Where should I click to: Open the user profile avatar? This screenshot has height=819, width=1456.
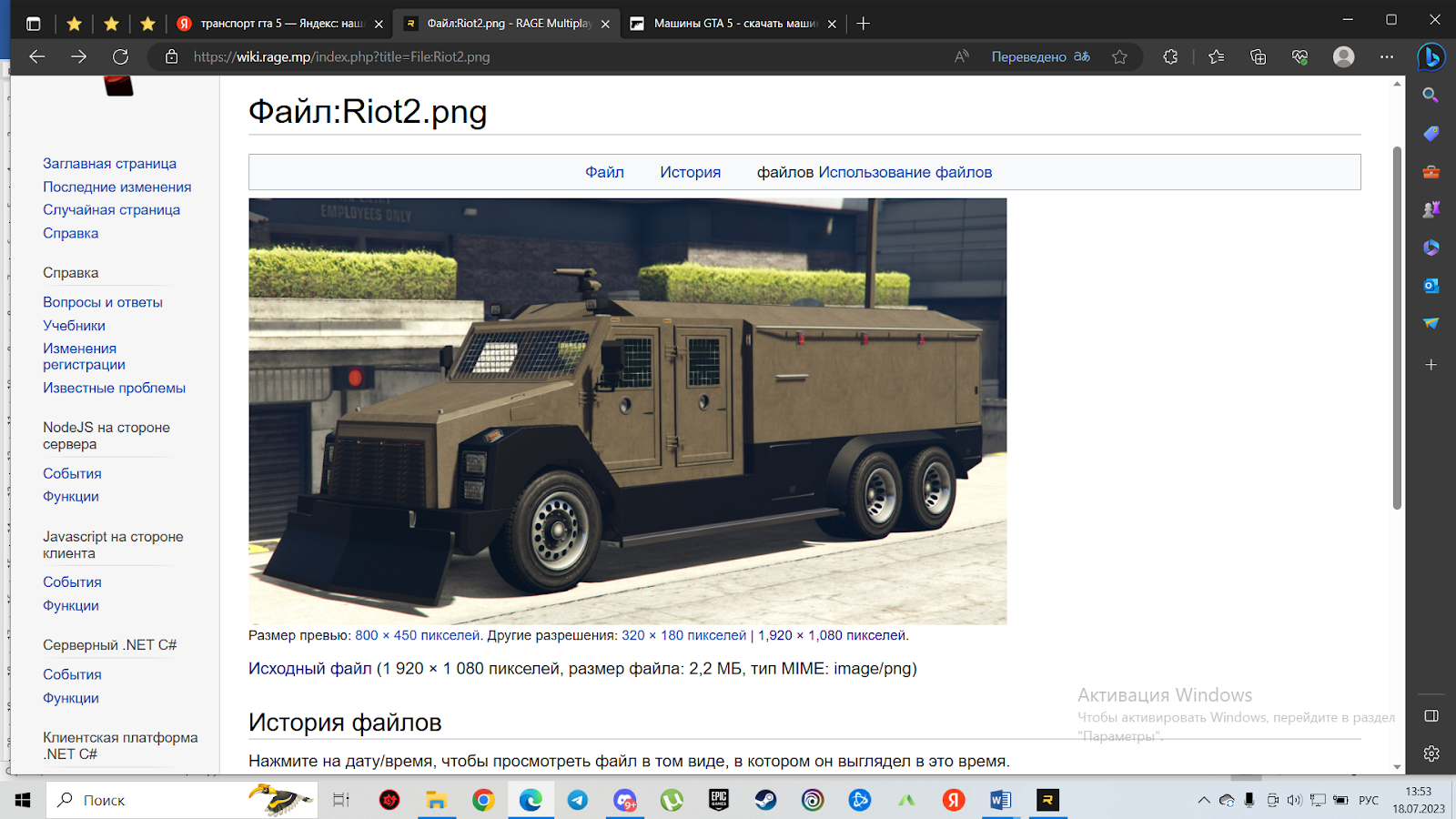pyautogui.click(x=1343, y=56)
